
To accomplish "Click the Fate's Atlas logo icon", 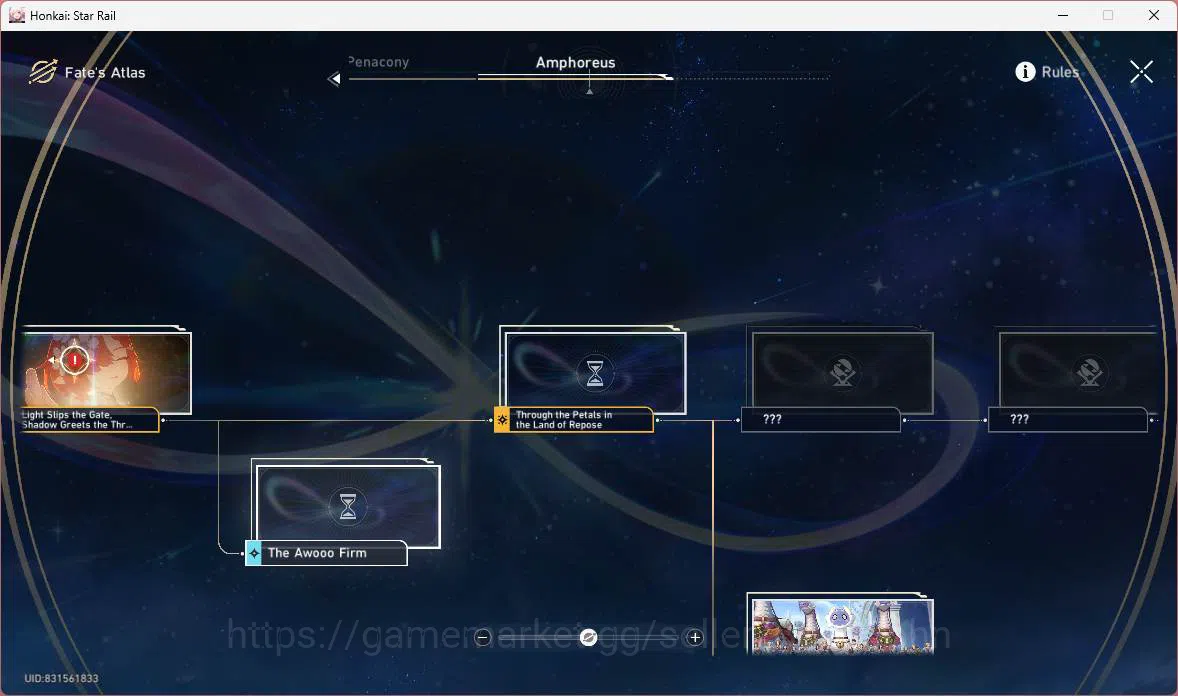I will pos(43,72).
